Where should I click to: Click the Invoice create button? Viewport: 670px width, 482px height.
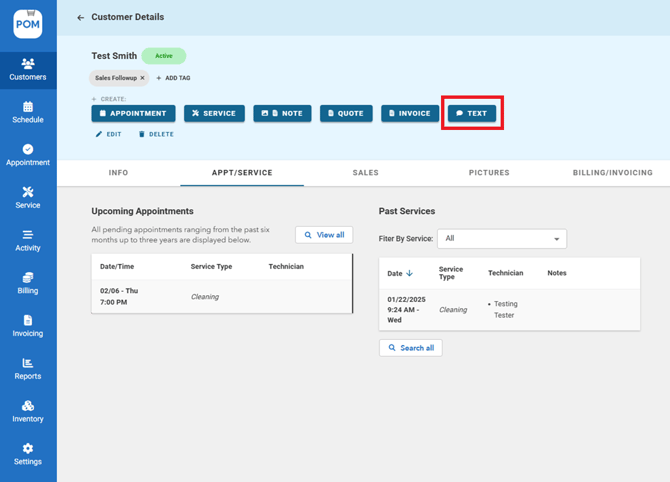(x=410, y=114)
